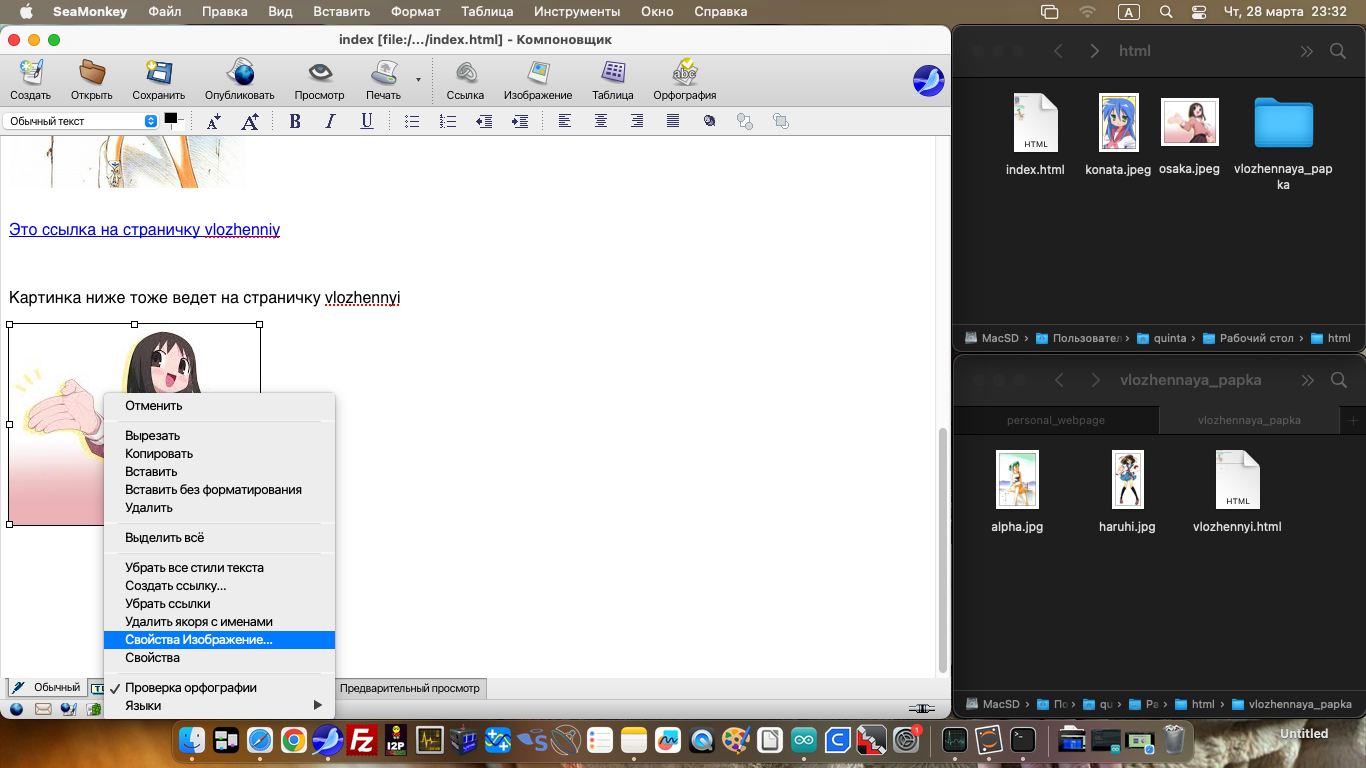Open the Mail icon in the status bar
The height and width of the screenshot is (768, 1366).
(43, 709)
